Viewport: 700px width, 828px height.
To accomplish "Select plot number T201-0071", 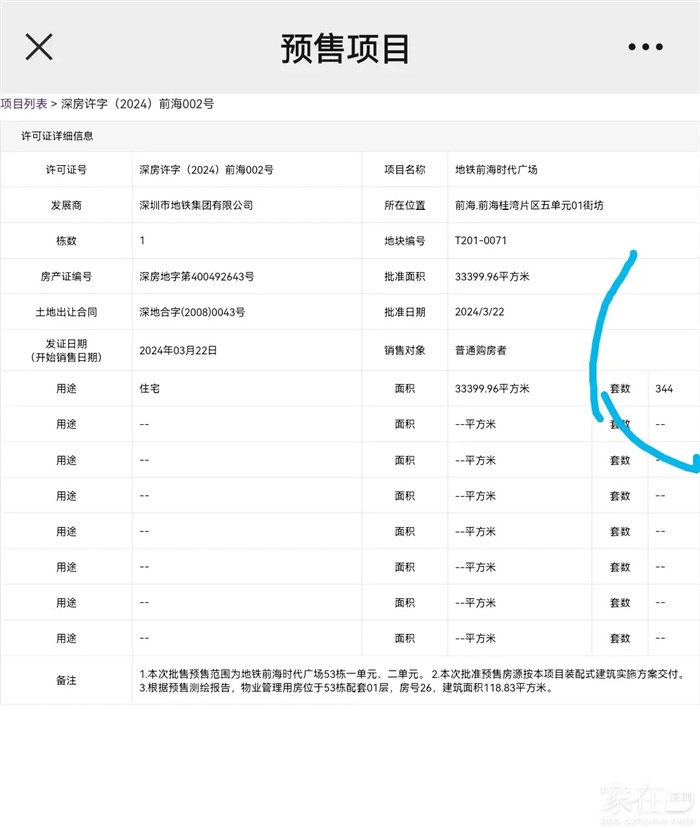I will coord(480,241).
